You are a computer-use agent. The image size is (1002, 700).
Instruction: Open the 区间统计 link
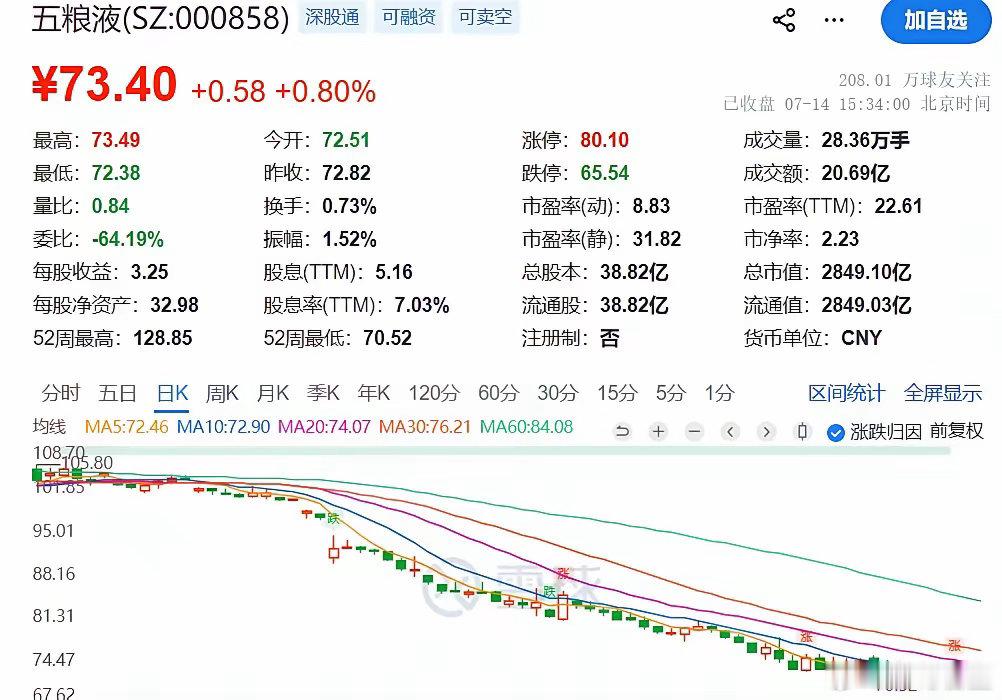point(847,393)
